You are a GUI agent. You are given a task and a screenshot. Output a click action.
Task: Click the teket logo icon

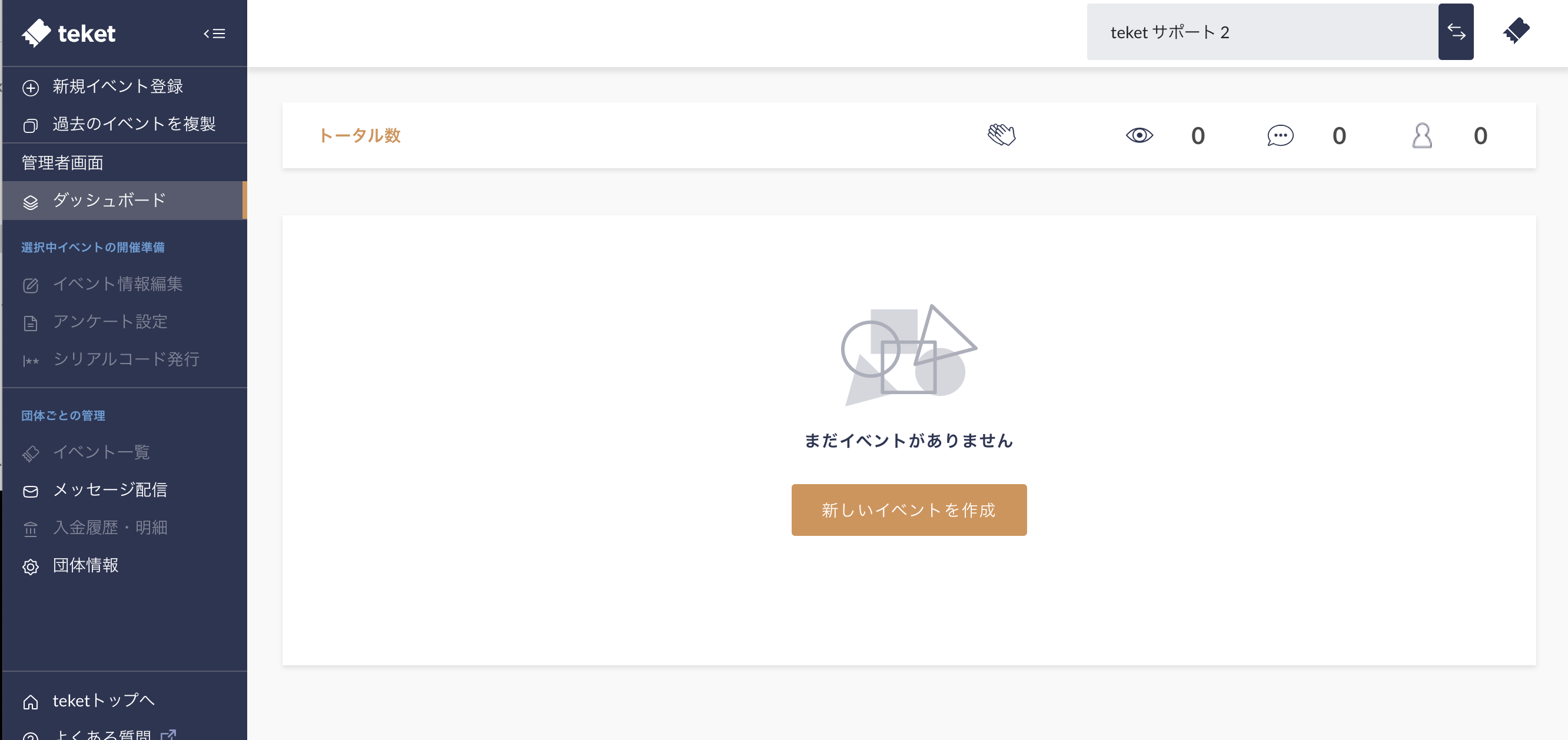pyautogui.click(x=36, y=33)
